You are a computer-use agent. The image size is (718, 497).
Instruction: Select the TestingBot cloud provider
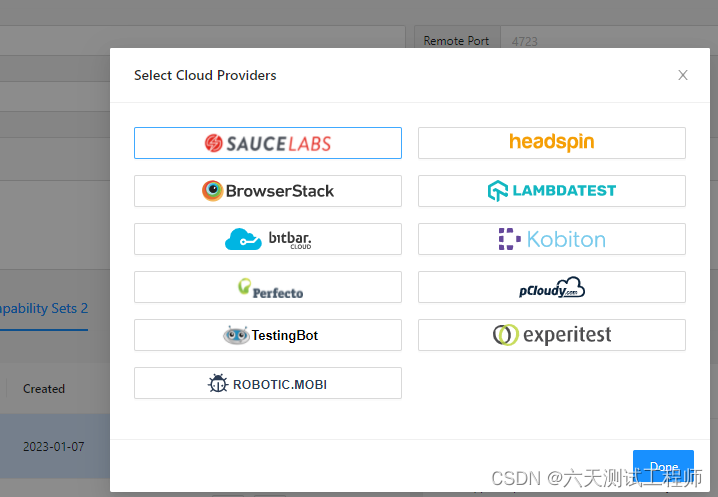click(x=268, y=335)
